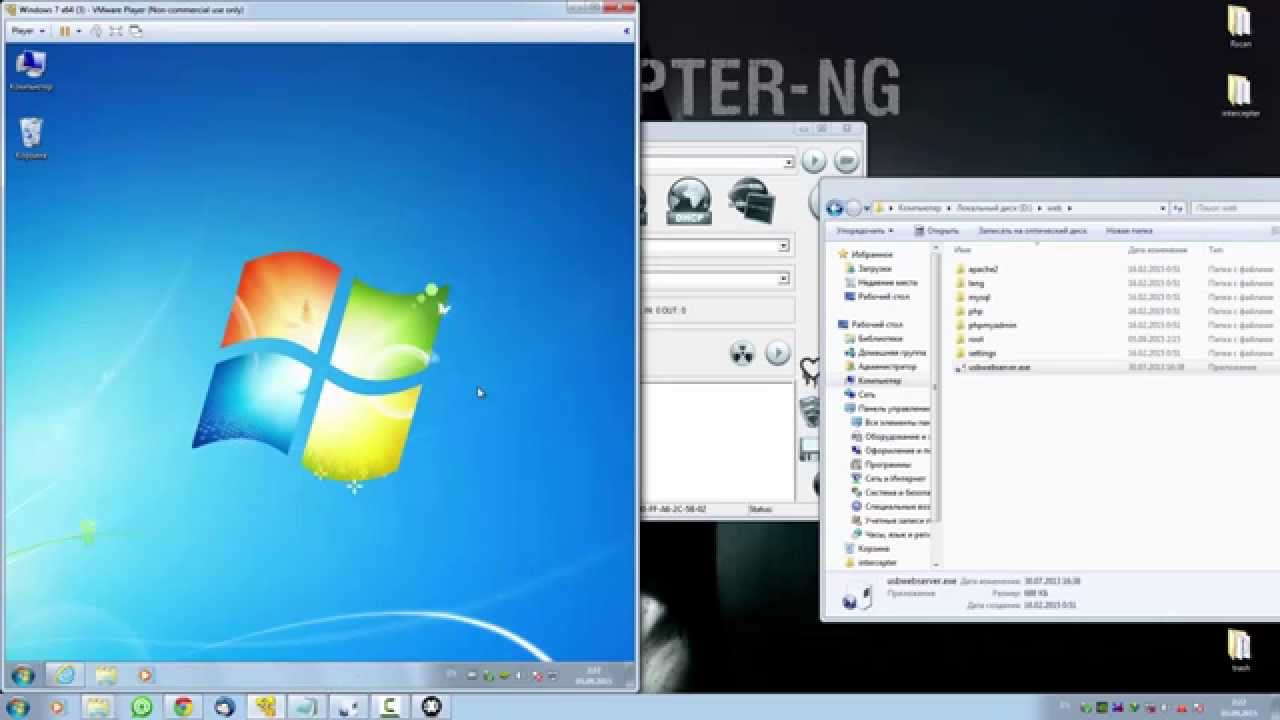Click the Explorer search field
This screenshot has height=720, width=1280.
coord(1236,208)
